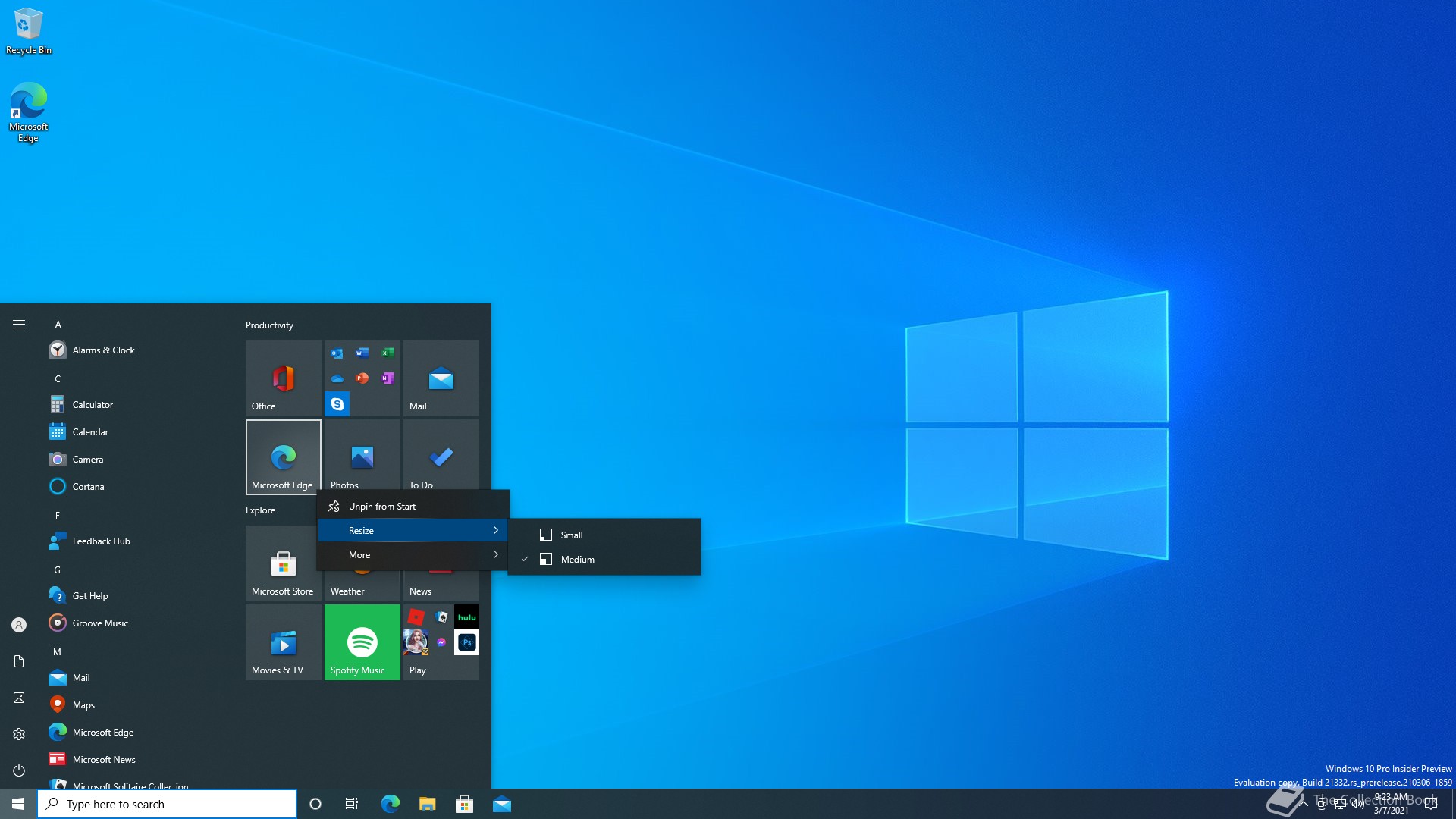Choose Unpin from Start

click(413, 507)
